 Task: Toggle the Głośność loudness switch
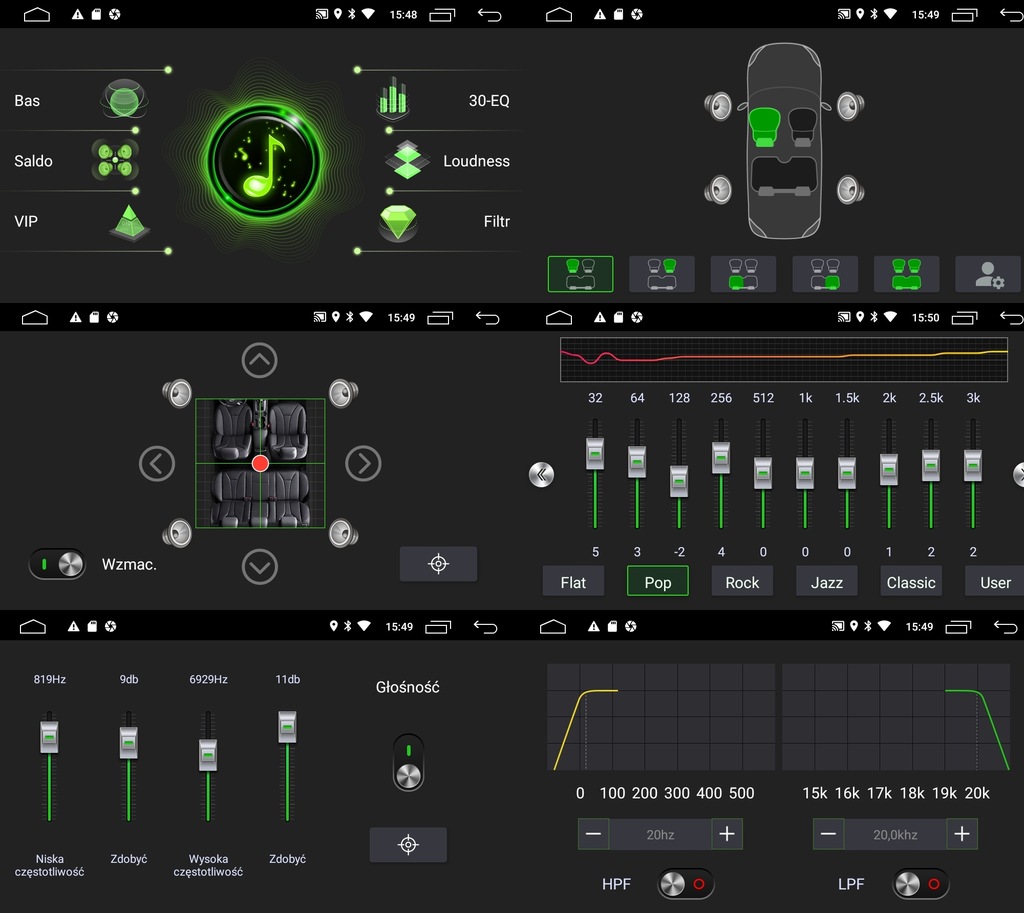pyautogui.click(x=408, y=762)
